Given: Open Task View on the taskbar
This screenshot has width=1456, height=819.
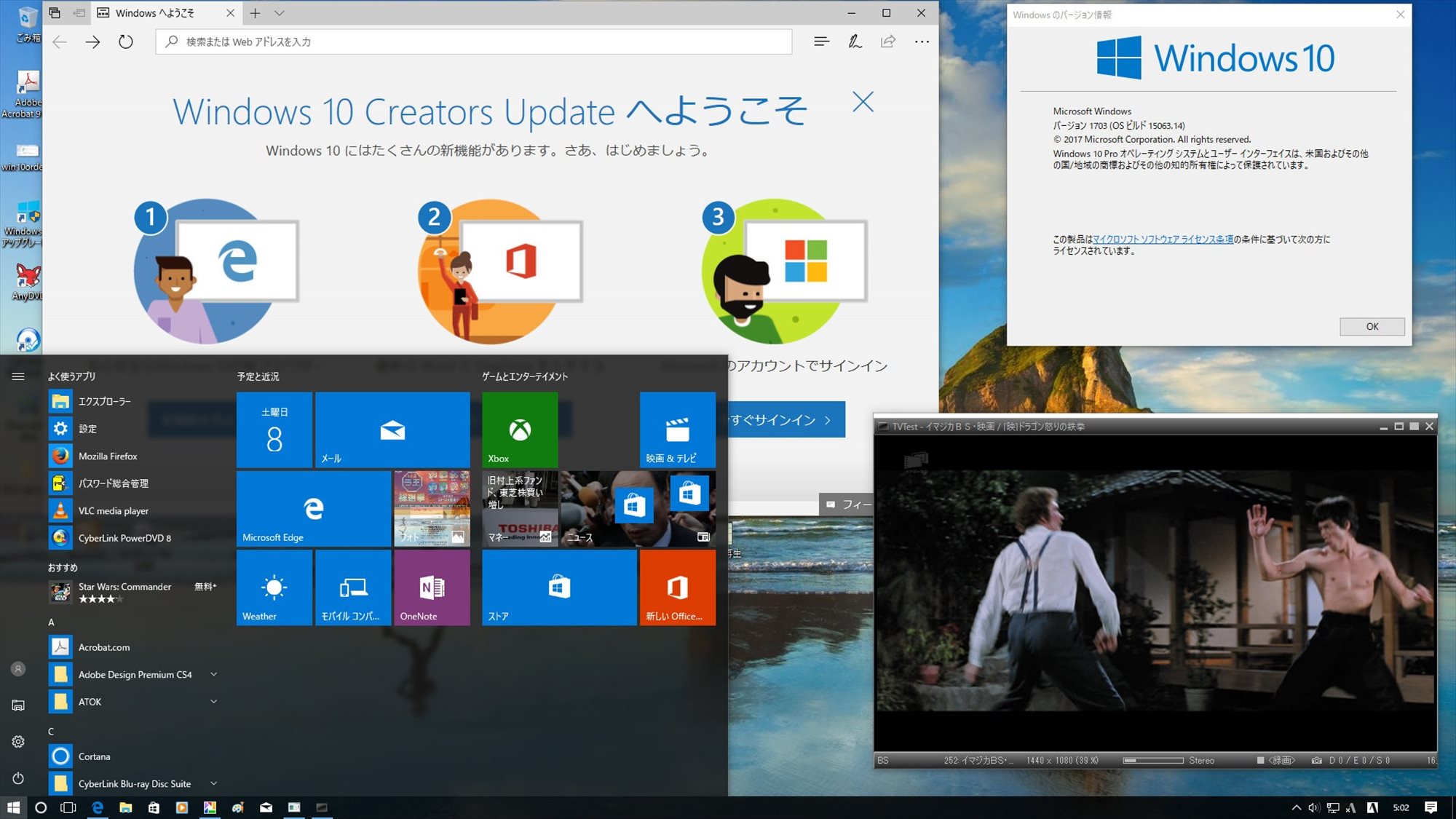Looking at the screenshot, I should pyautogui.click(x=68, y=807).
